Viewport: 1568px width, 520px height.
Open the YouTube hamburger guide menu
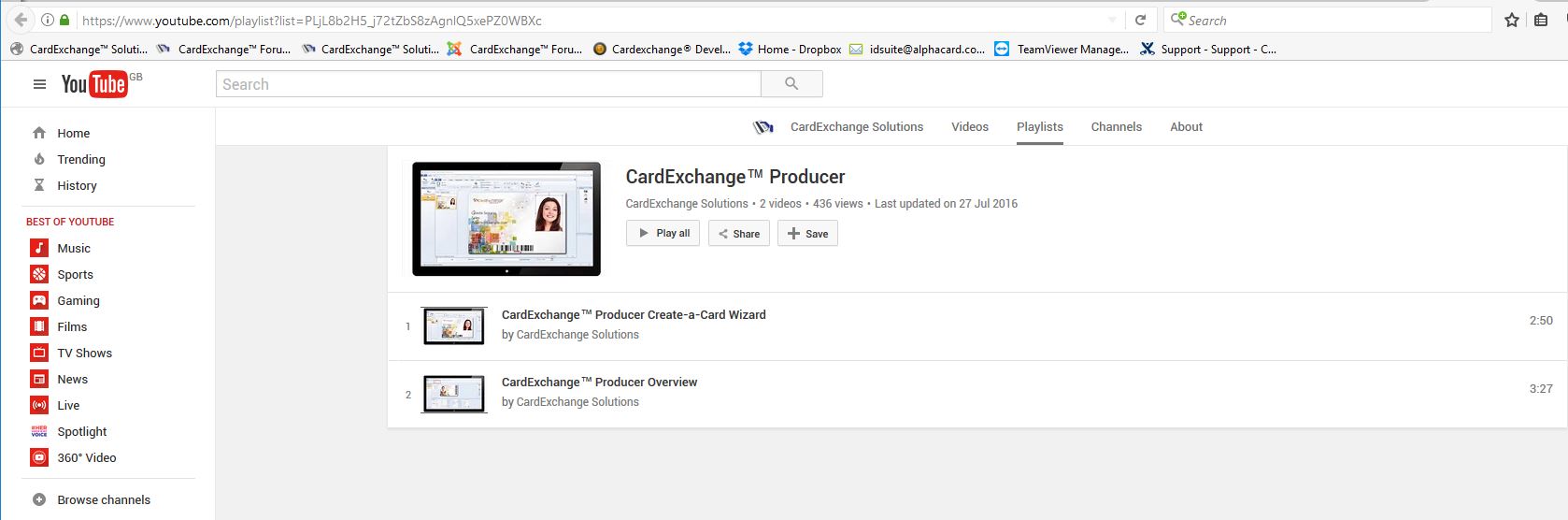coord(39,84)
